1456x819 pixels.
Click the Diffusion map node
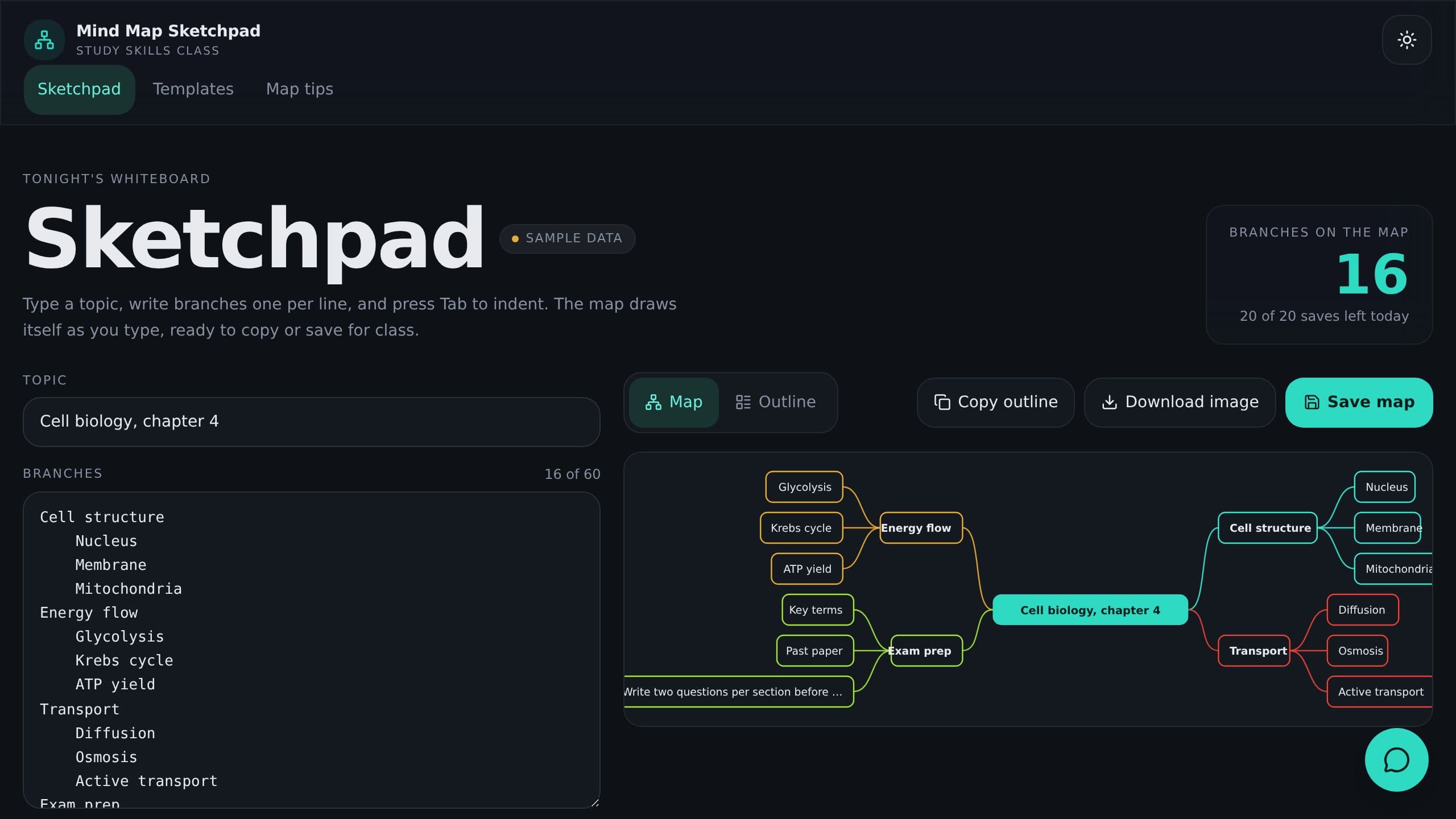pos(1363,610)
